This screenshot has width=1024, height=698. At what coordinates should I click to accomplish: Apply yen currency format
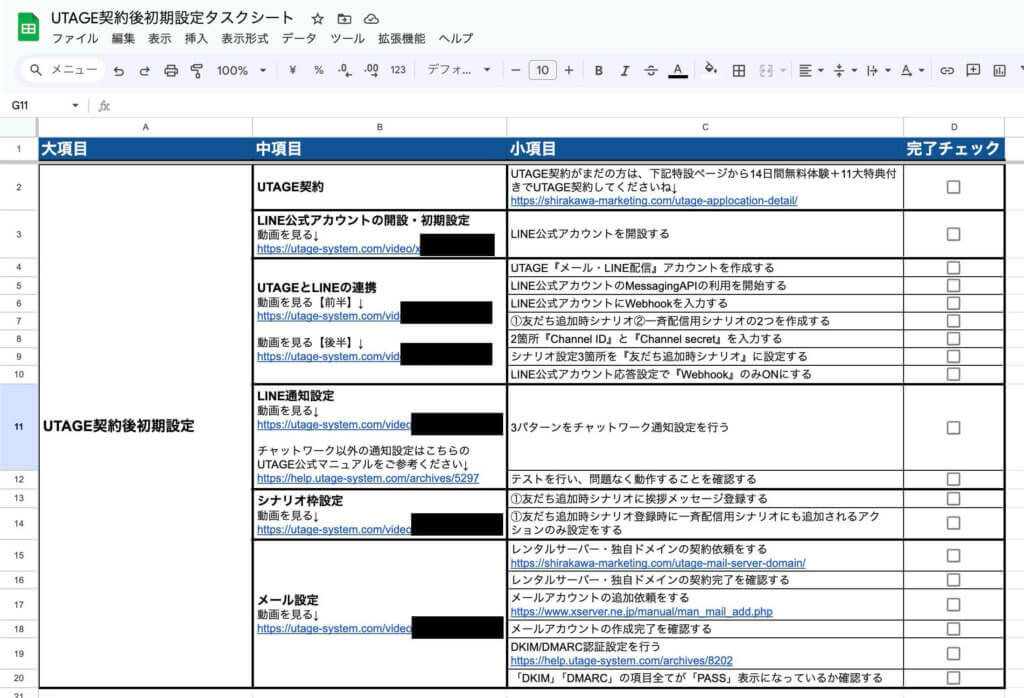pyautogui.click(x=293, y=70)
